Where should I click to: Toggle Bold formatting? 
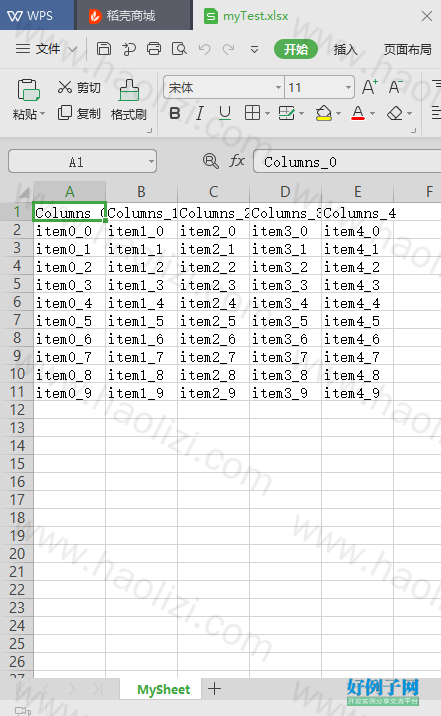click(175, 113)
